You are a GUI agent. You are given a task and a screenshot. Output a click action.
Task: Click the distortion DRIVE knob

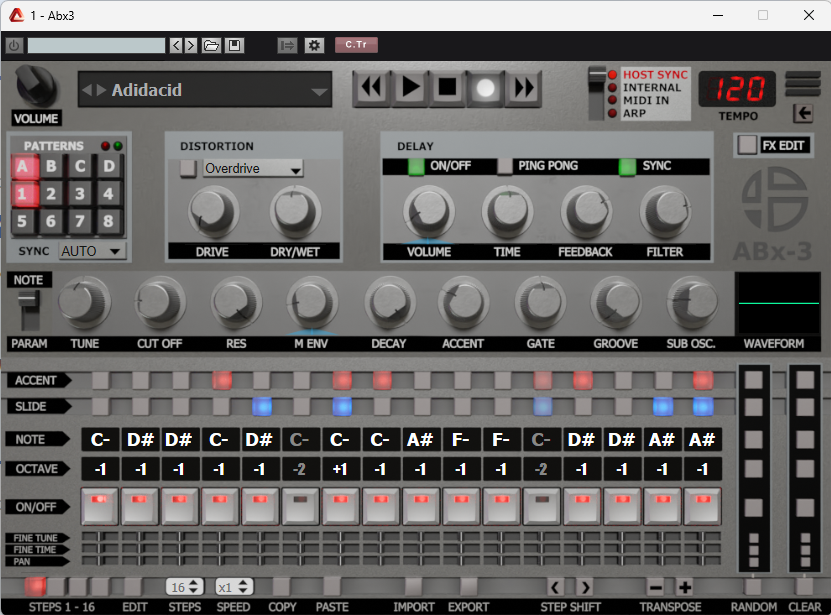coord(213,212)
